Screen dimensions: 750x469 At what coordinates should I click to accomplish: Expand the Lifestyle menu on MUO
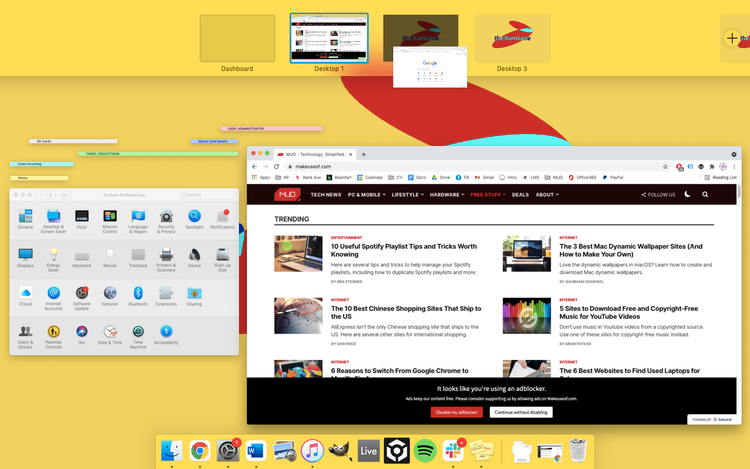pyautogui.click(x=408, y=195)
